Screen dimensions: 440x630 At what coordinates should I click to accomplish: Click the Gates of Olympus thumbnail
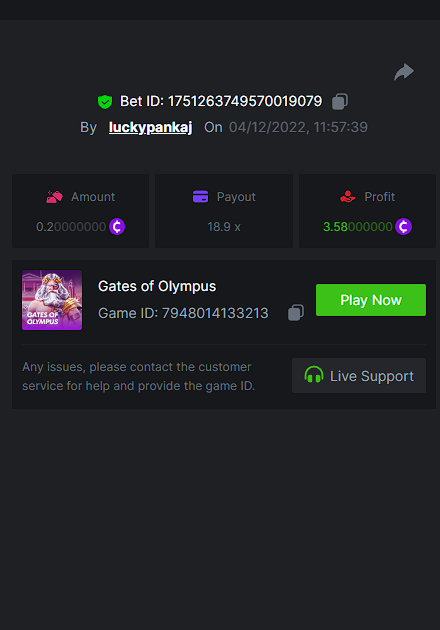pyautogui.click(x=52, y=300)
